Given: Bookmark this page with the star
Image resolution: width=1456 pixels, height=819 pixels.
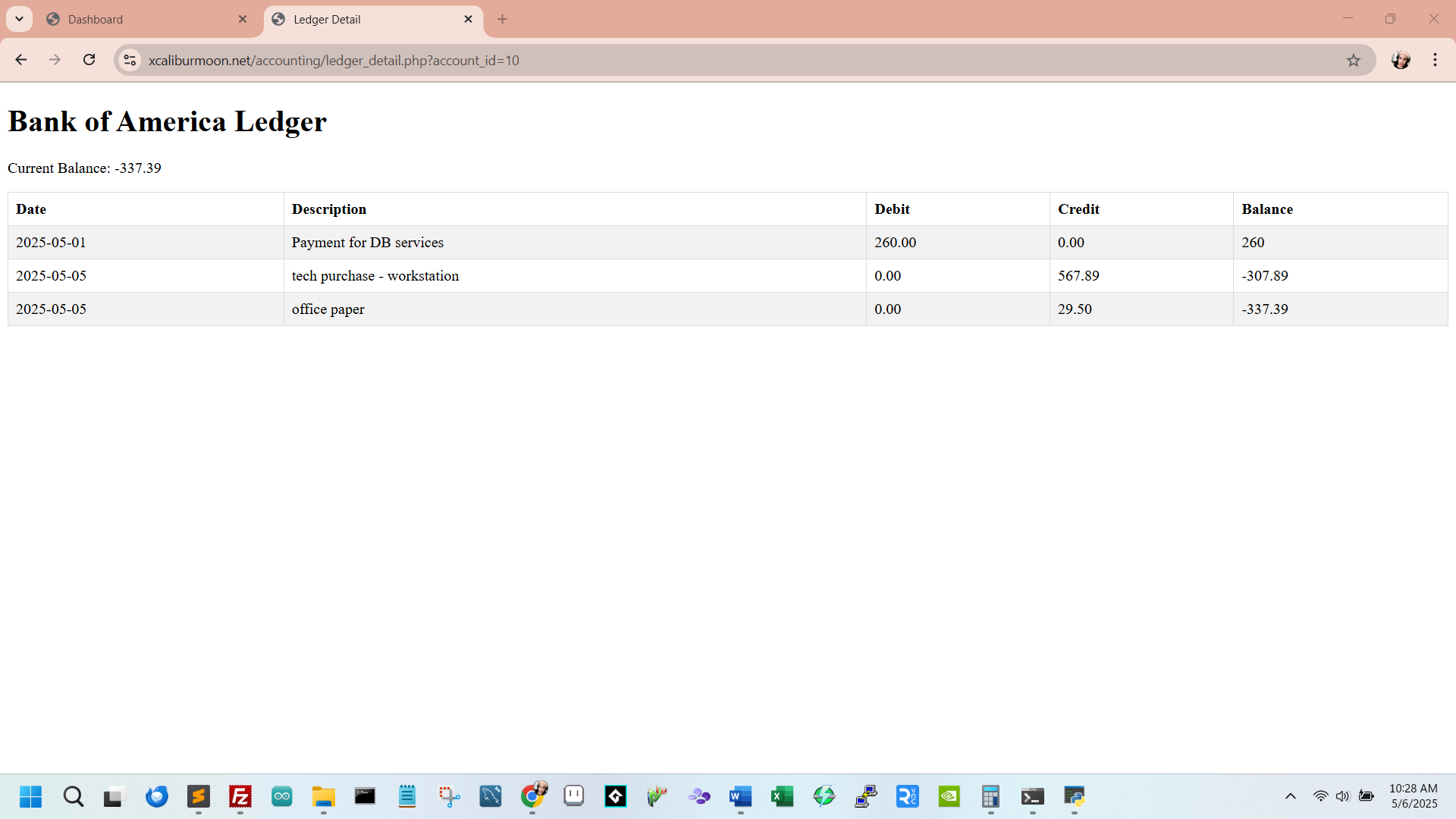Looking at the screenshot, I should tap(1354, 60).
